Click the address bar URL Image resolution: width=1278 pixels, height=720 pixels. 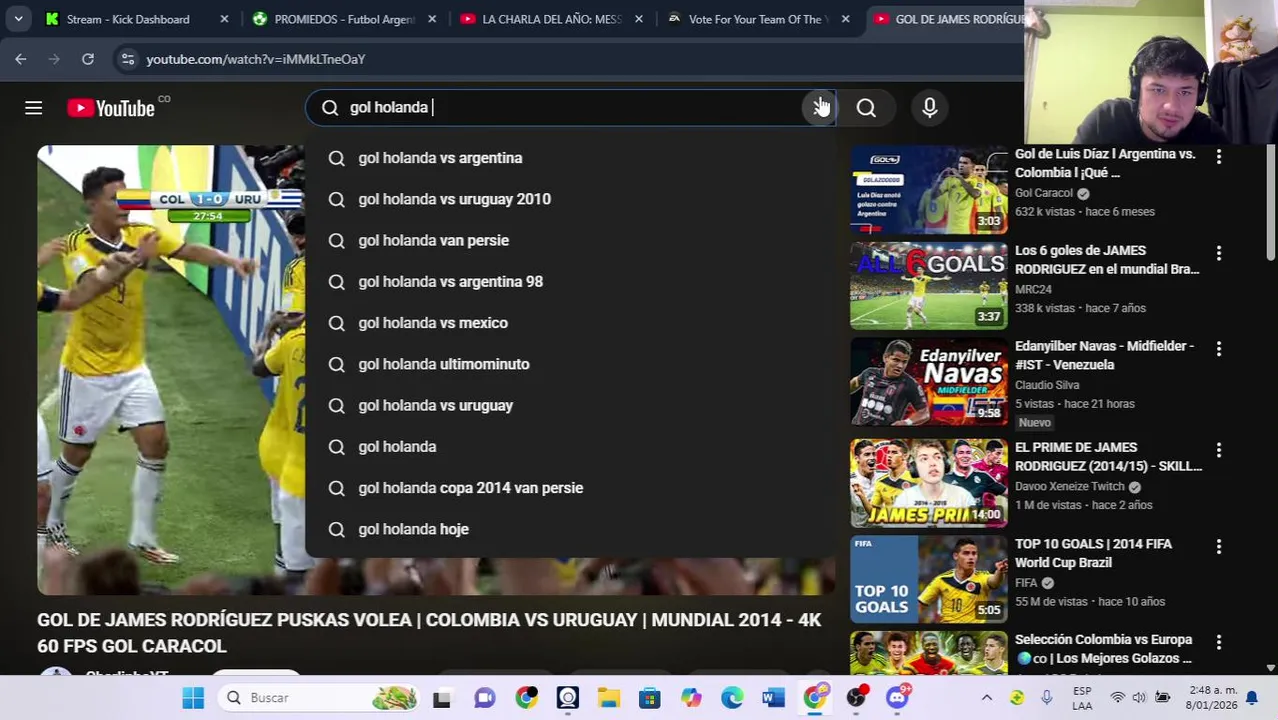[x=256, y=60]
